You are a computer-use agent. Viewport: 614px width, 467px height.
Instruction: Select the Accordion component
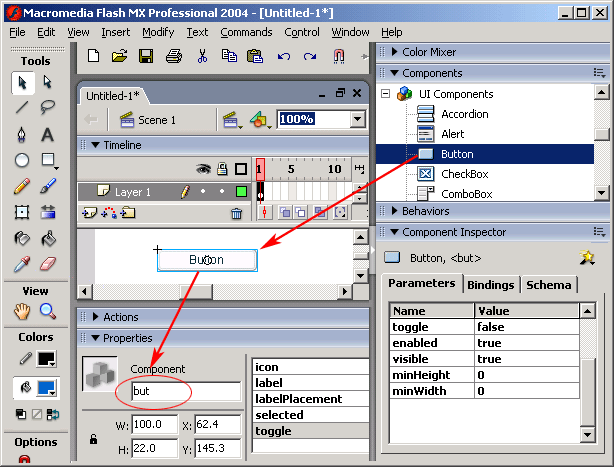click(x=465, y=114)
